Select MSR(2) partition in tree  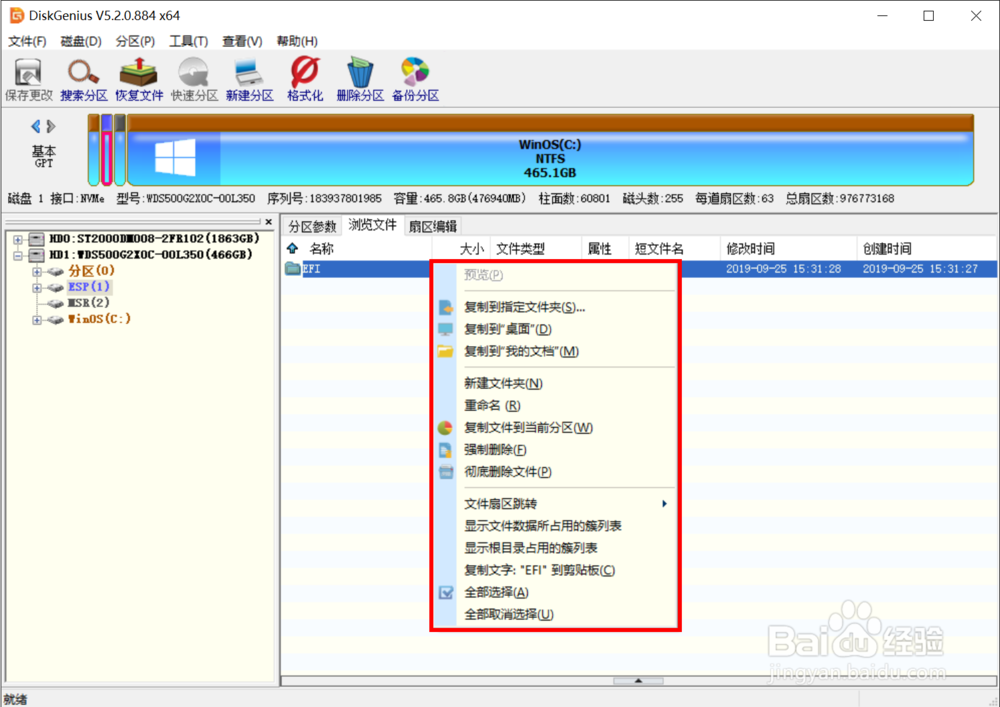tap(89, 303)
